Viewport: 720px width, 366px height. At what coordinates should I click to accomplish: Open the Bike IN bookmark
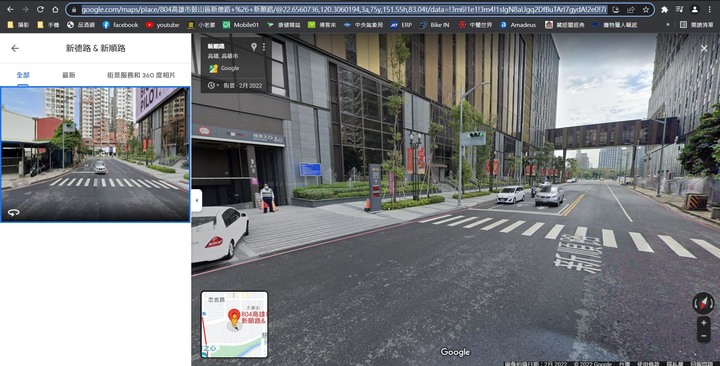(434, 25)
